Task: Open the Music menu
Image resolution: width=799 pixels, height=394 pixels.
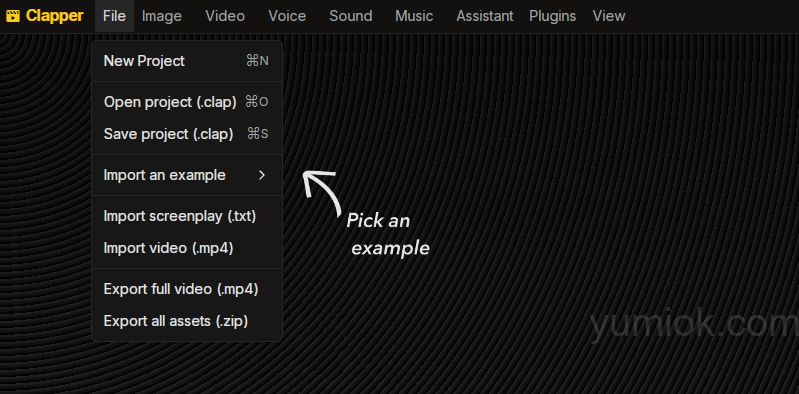Action: pyautogui.click(x=414, y=16)
